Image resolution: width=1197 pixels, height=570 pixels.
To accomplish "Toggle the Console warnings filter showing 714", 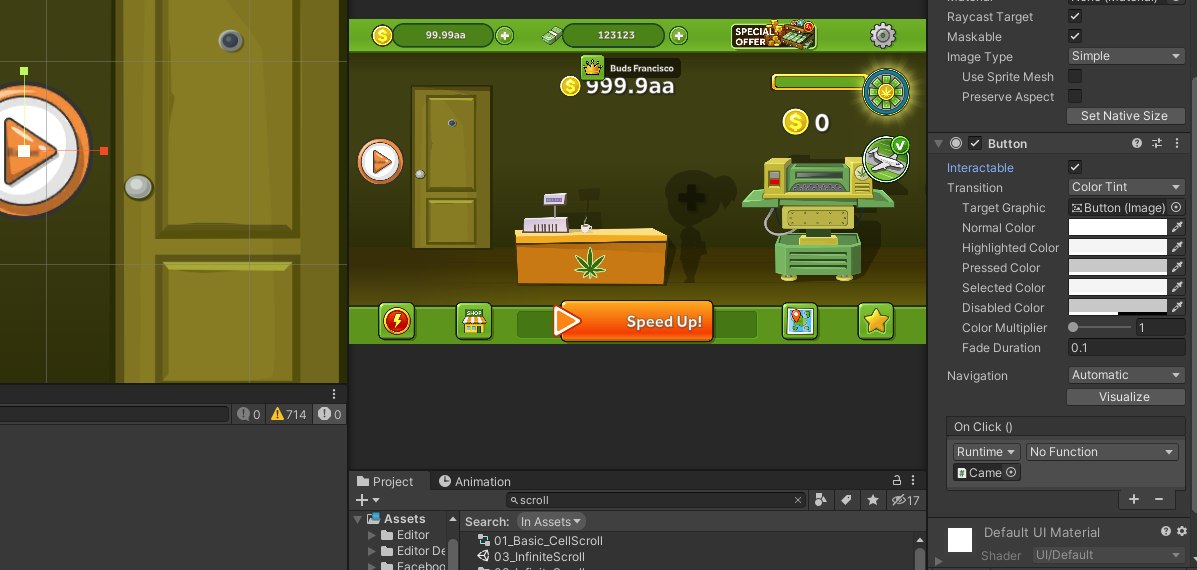I will pos(289,414).
